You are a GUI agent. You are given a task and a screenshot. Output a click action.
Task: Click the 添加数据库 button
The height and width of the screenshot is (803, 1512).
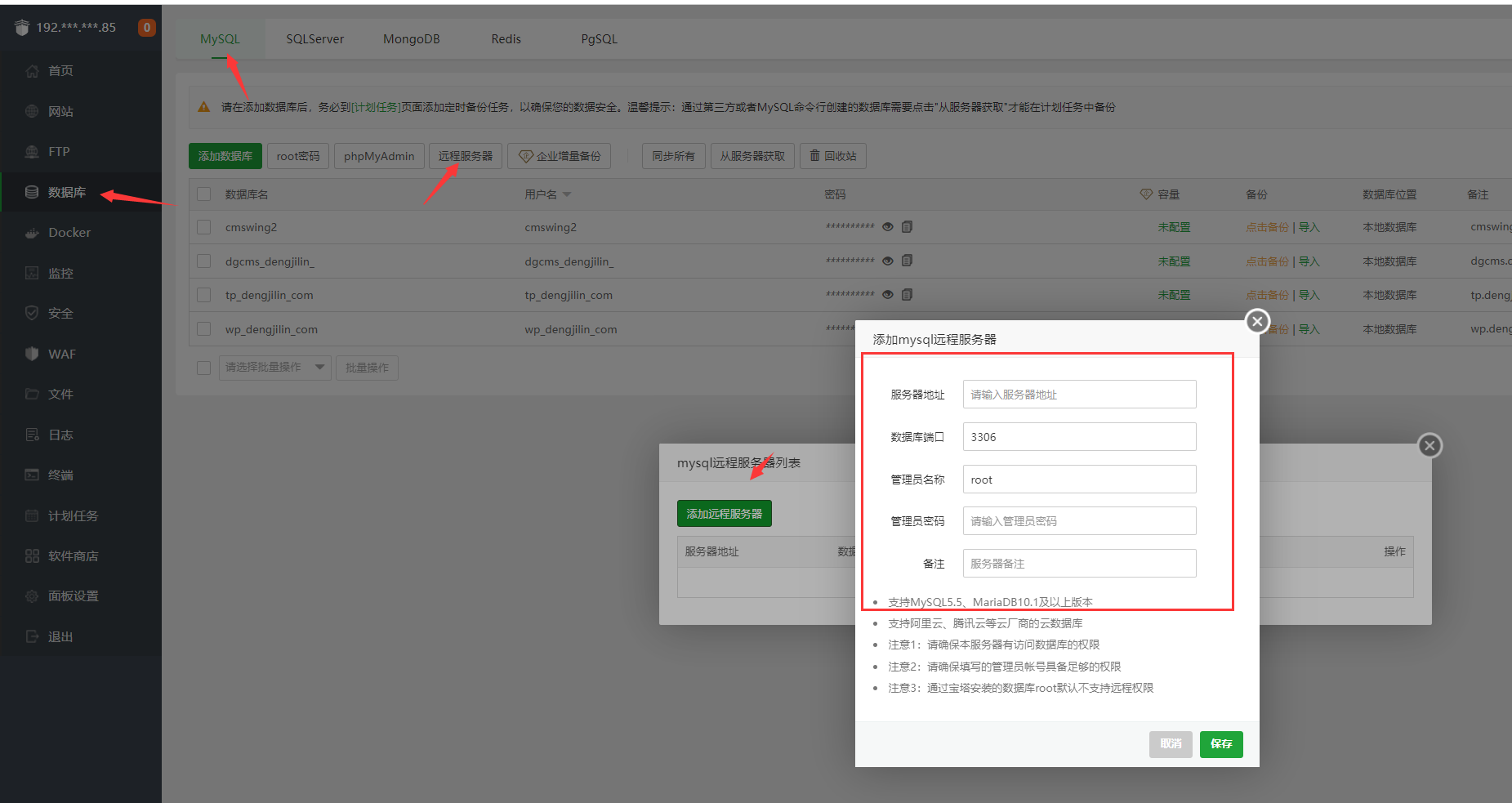(225, 156)
